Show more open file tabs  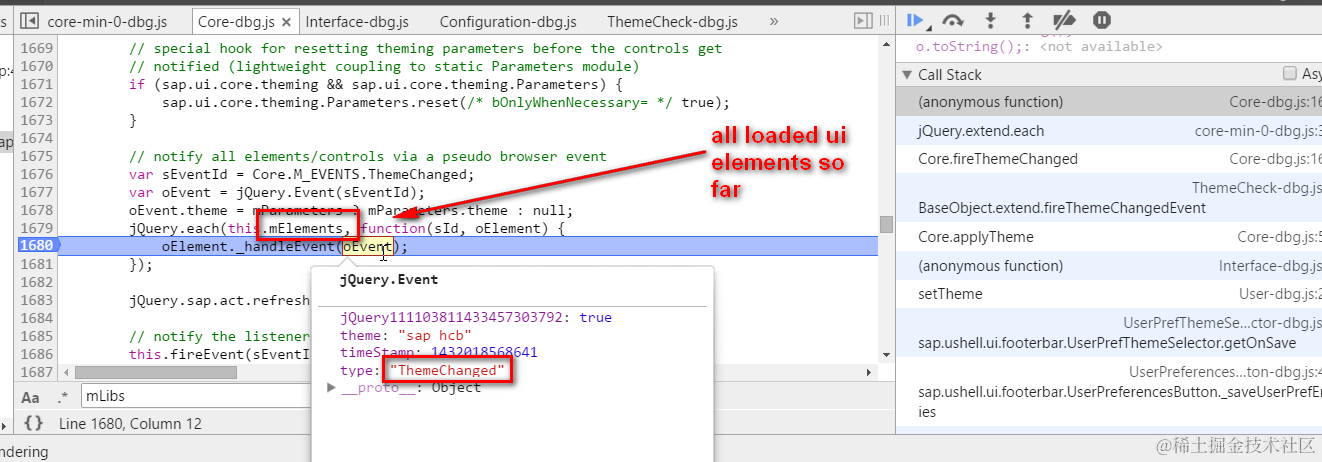(774, 21)
